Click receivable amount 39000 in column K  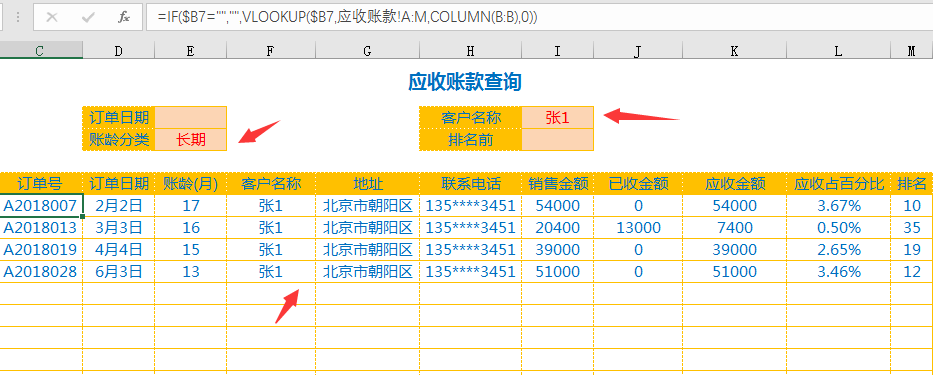point(734,249)
